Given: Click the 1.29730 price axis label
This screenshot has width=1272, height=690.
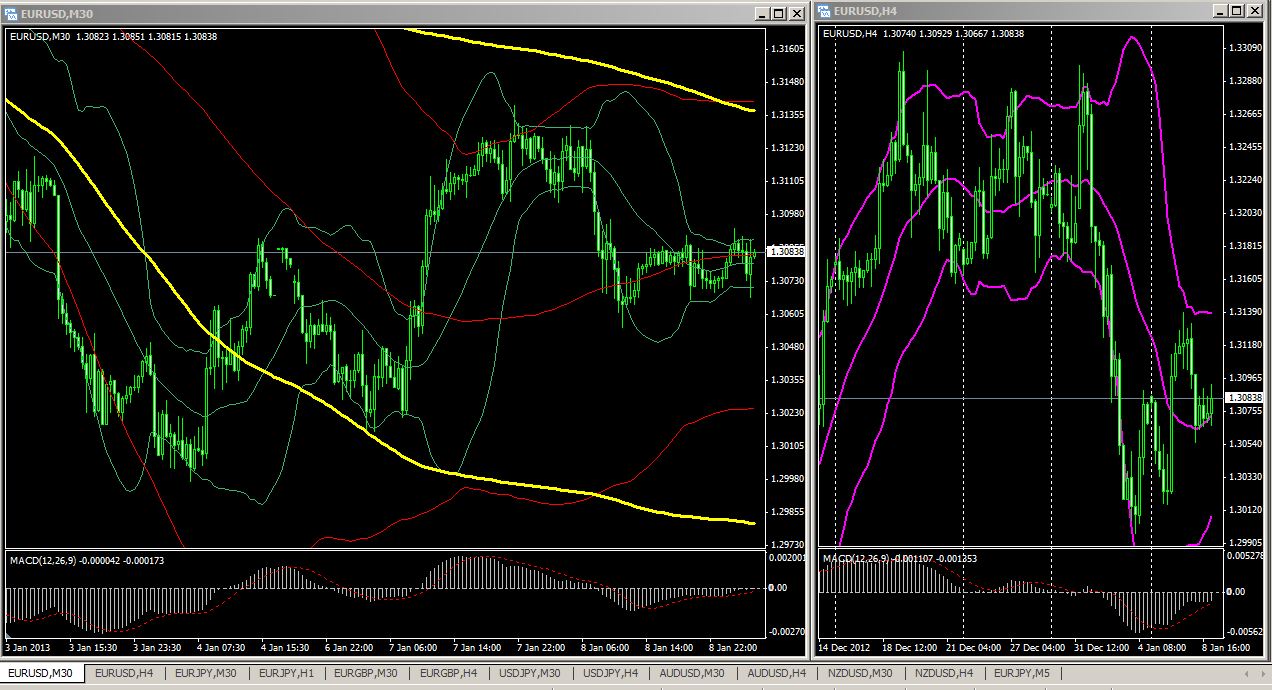Looking at the screenshot, I should click(x=787, y=545).
